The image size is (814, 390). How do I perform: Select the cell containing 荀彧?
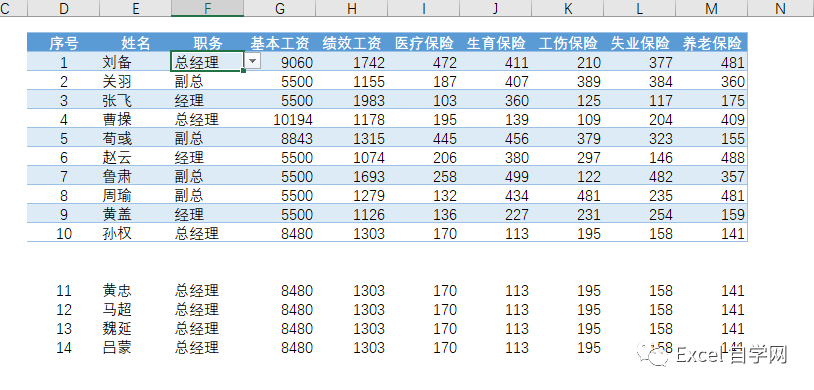pos(135,138)
